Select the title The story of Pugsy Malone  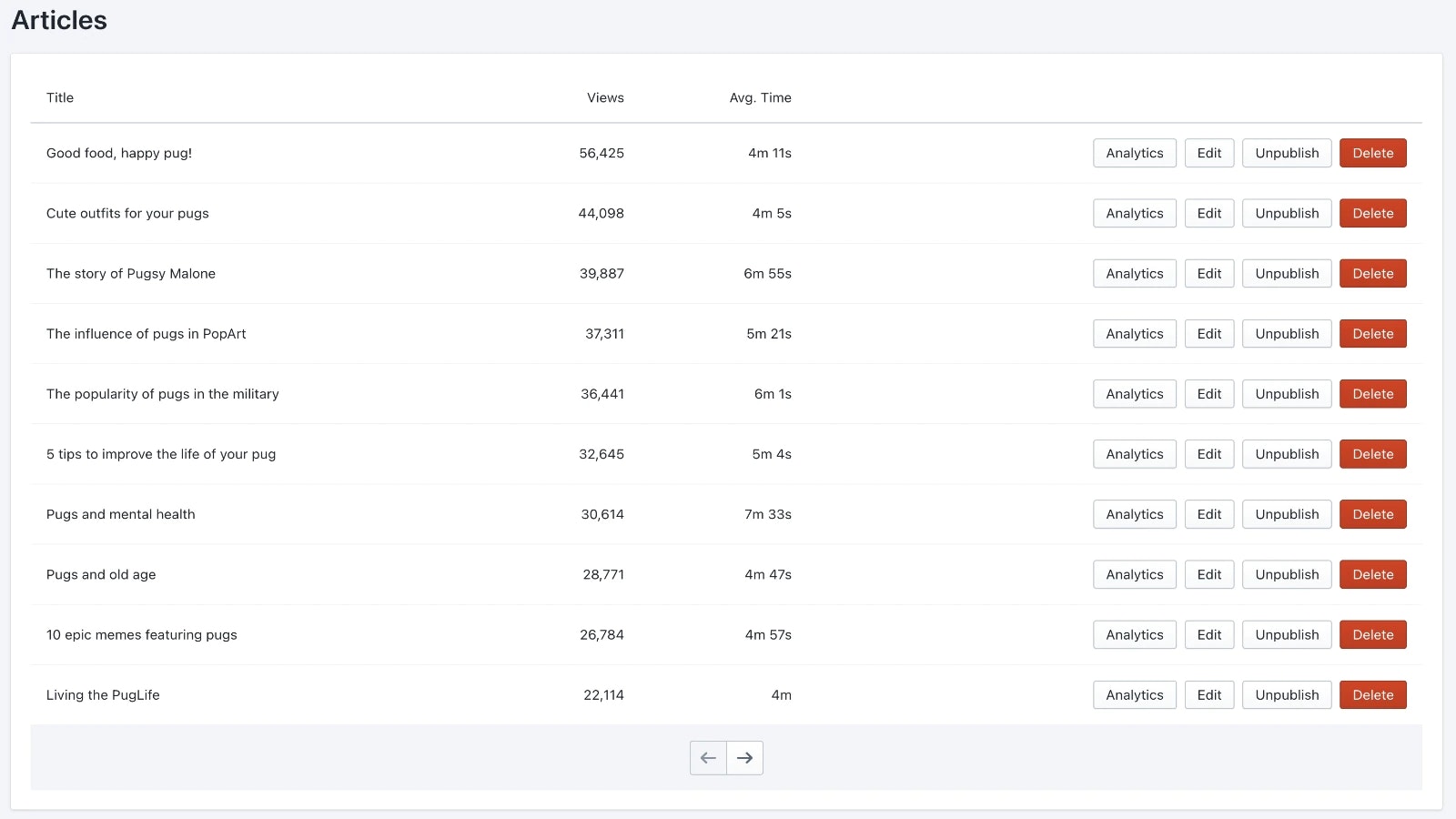(131, 273)
